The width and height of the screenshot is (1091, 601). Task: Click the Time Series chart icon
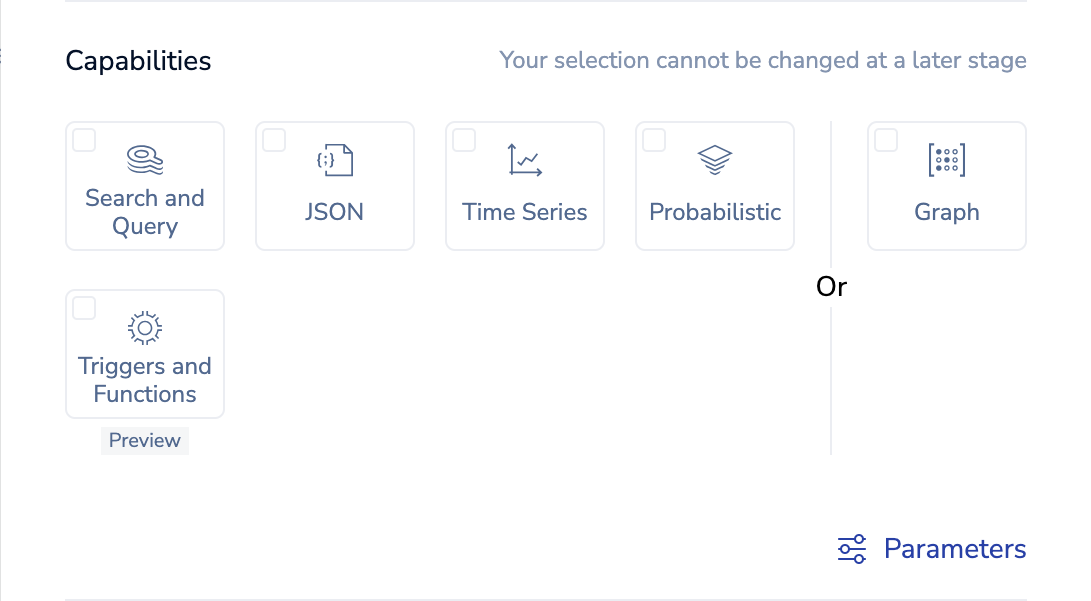click(x=525, y=160)
